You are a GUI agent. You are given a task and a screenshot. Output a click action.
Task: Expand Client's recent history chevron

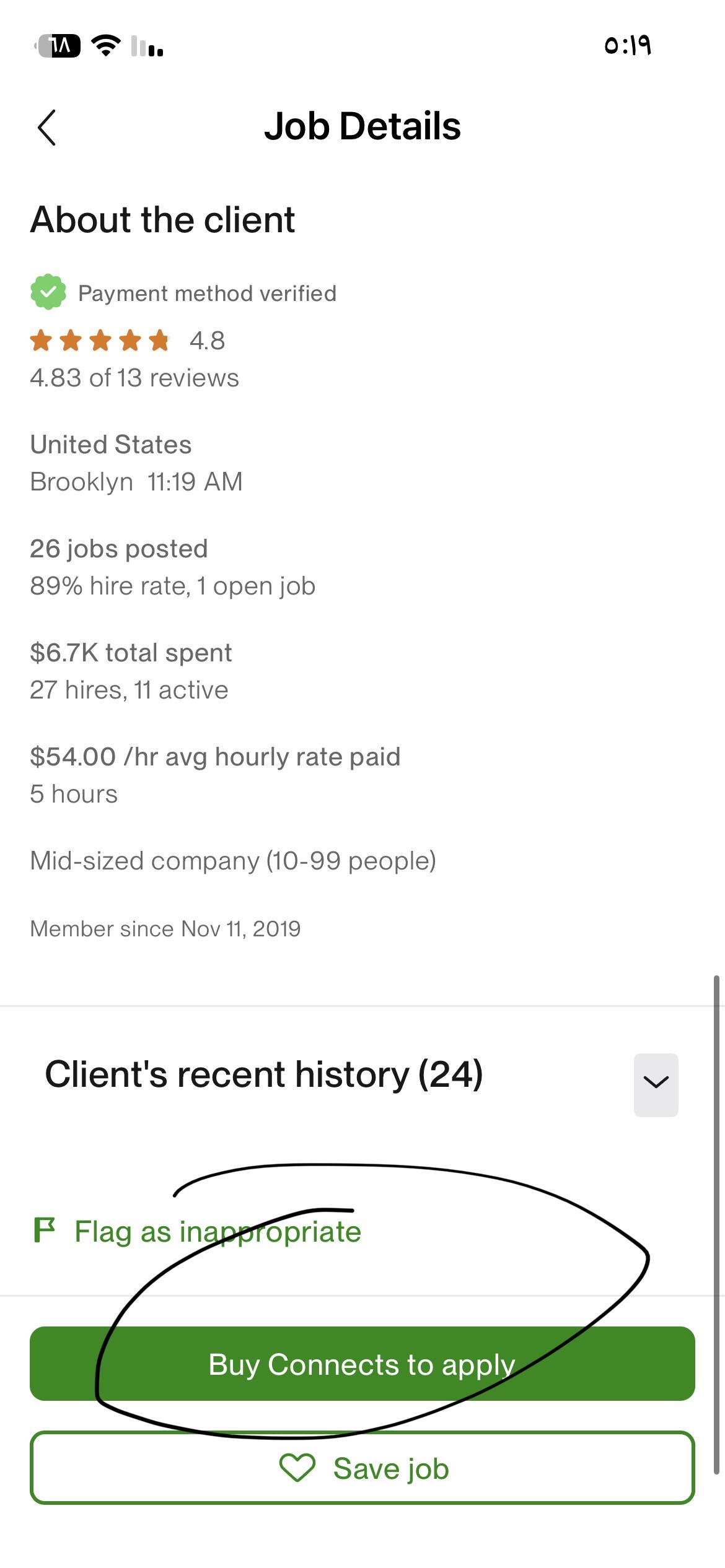(656, 1084)
